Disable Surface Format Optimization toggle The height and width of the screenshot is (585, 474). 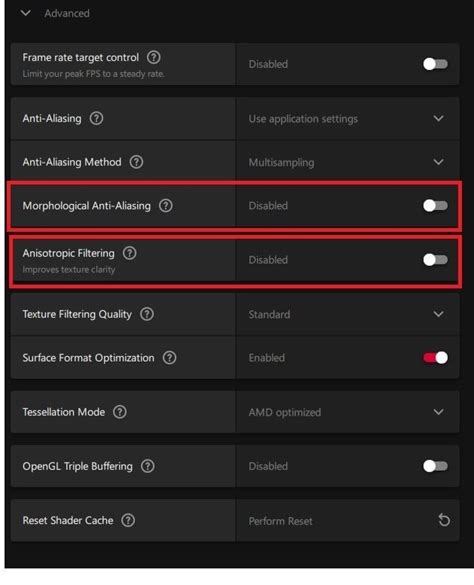(x=435, y=358)
